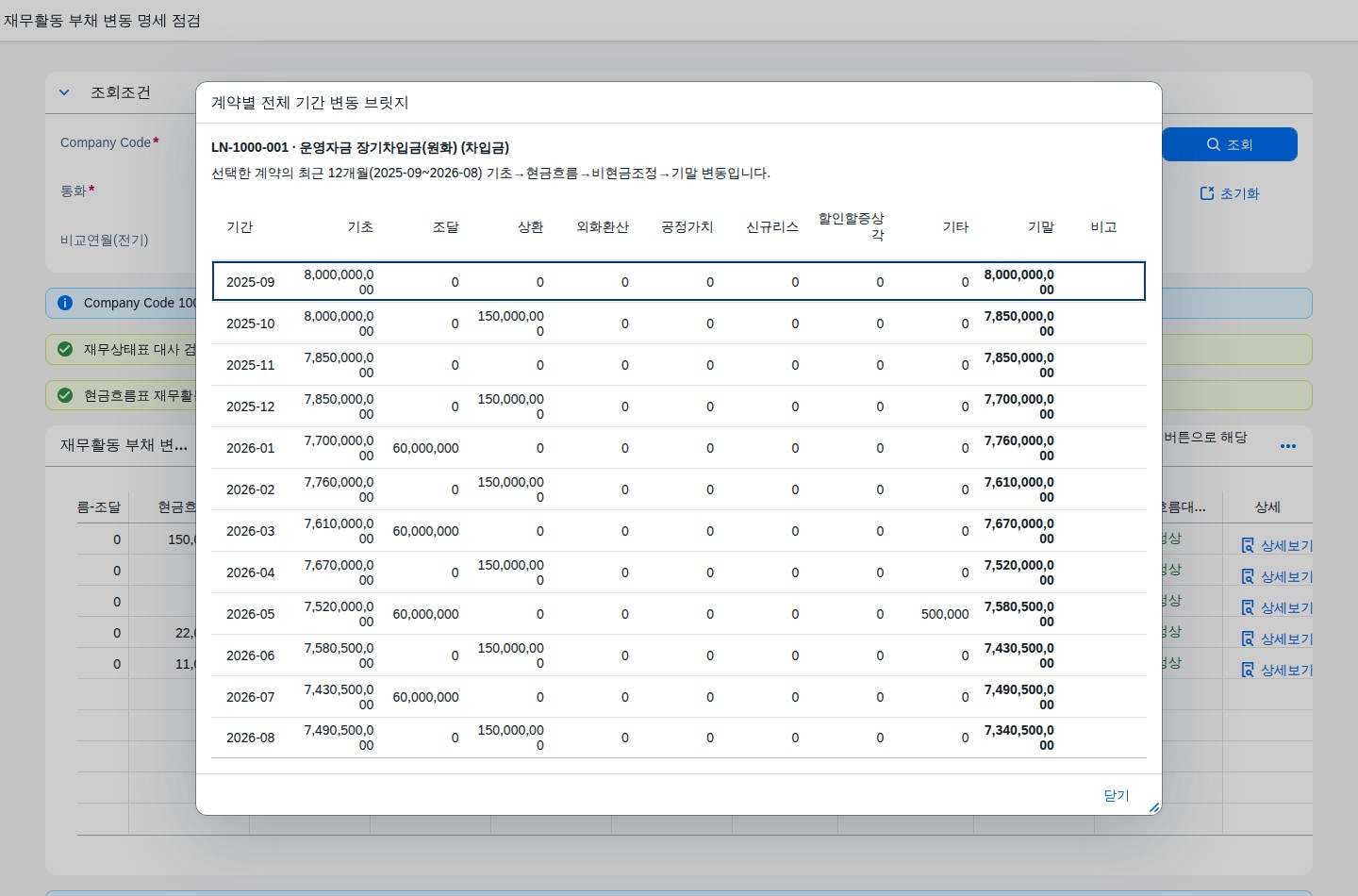Select the 2025-09 row in the bridge table
This screenshot has width=1358, height=896.
679,282
